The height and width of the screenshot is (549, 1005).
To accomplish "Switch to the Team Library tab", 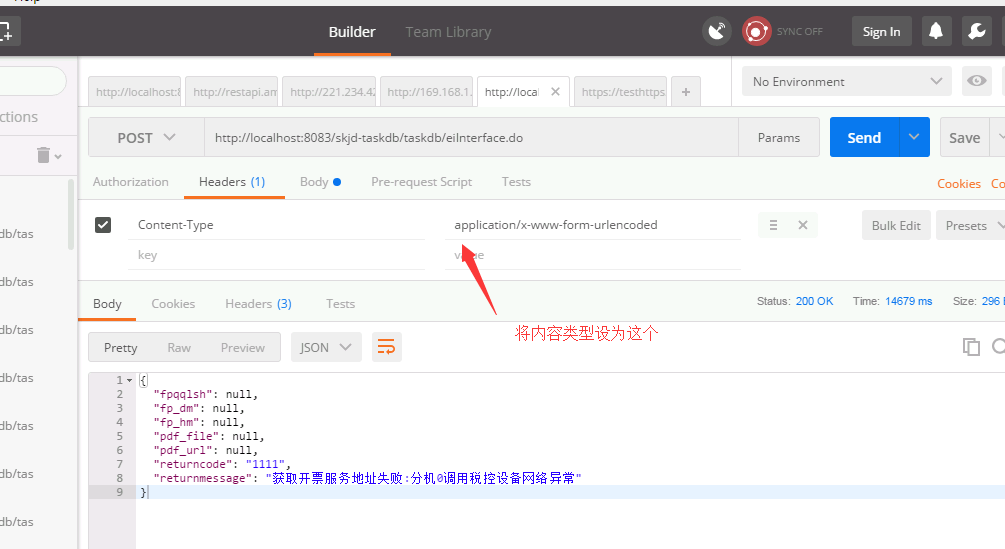I will (x=448, y=32).
